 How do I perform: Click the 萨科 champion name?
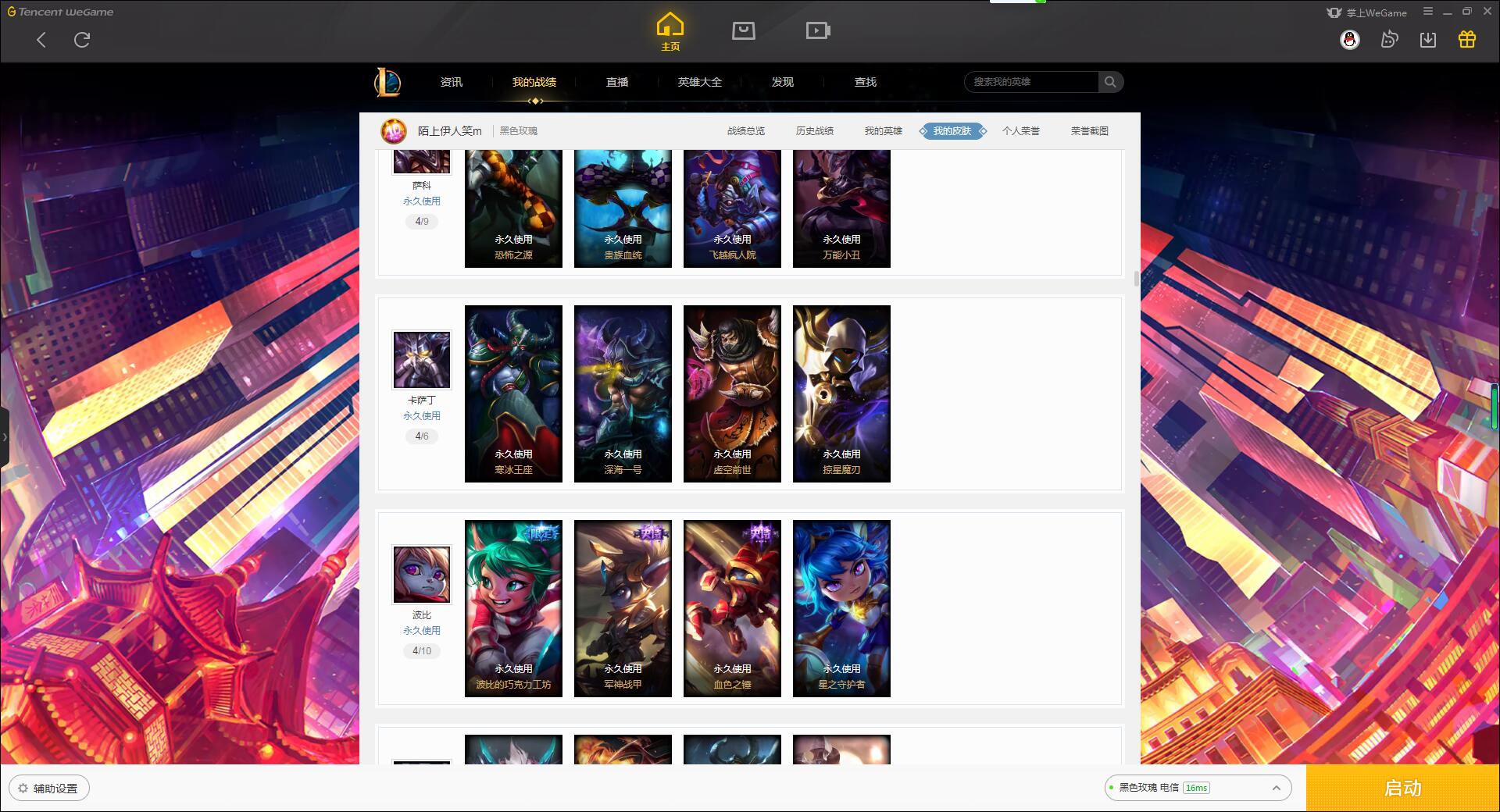pyautogui.click(x=422, y=186)
